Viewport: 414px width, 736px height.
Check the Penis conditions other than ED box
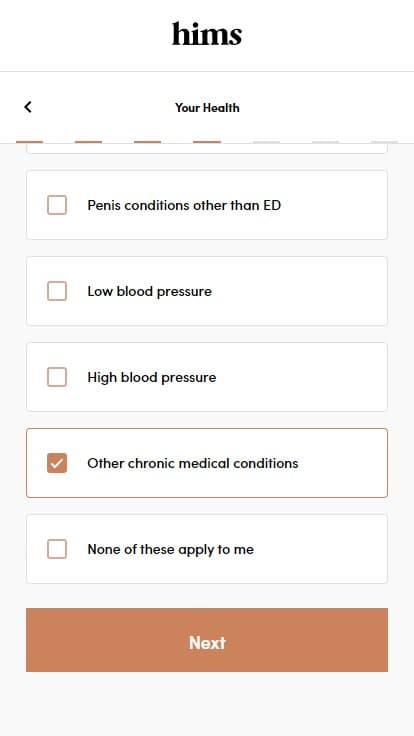[x=57, y=205]
